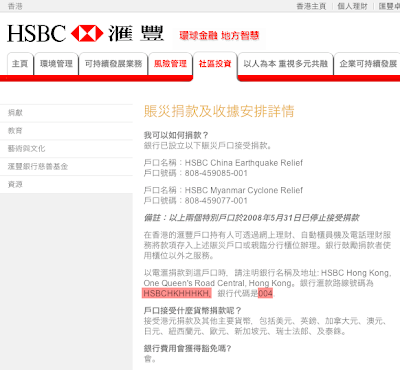Click the italic 備註 note line
Screen dimensions: 400x370
pos(251,218)
